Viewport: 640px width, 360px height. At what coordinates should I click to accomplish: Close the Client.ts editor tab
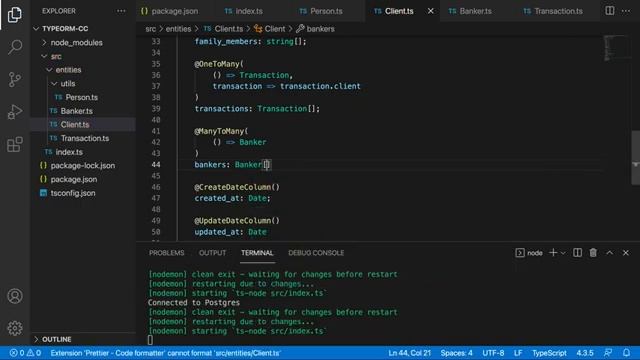click(431, 11)
